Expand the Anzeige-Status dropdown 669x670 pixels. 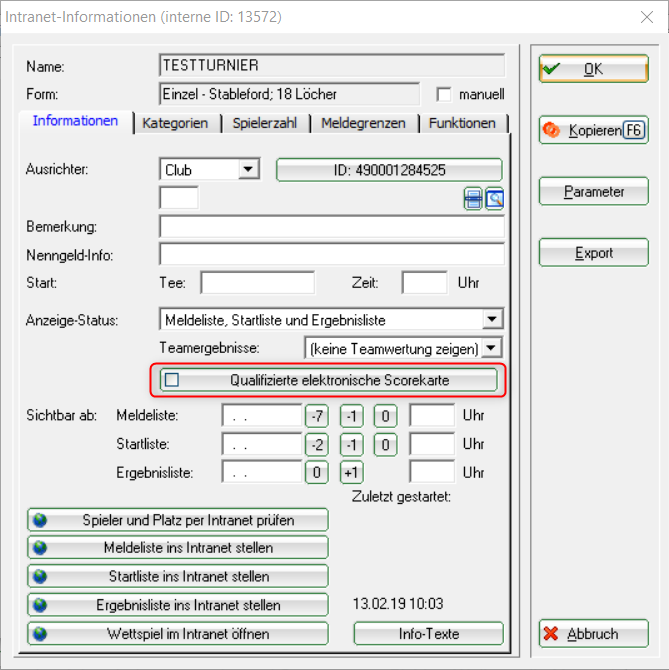click(x=491, y=320)
